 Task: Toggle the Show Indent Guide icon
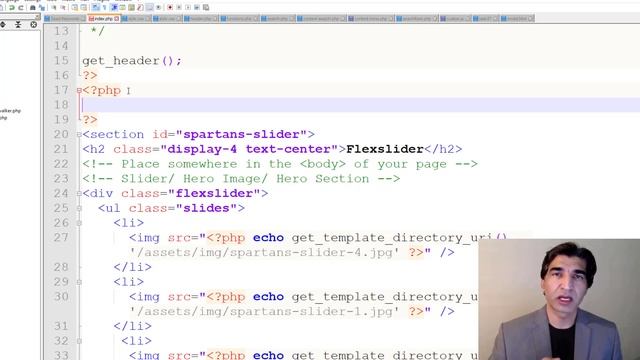[x=114, y=7]
